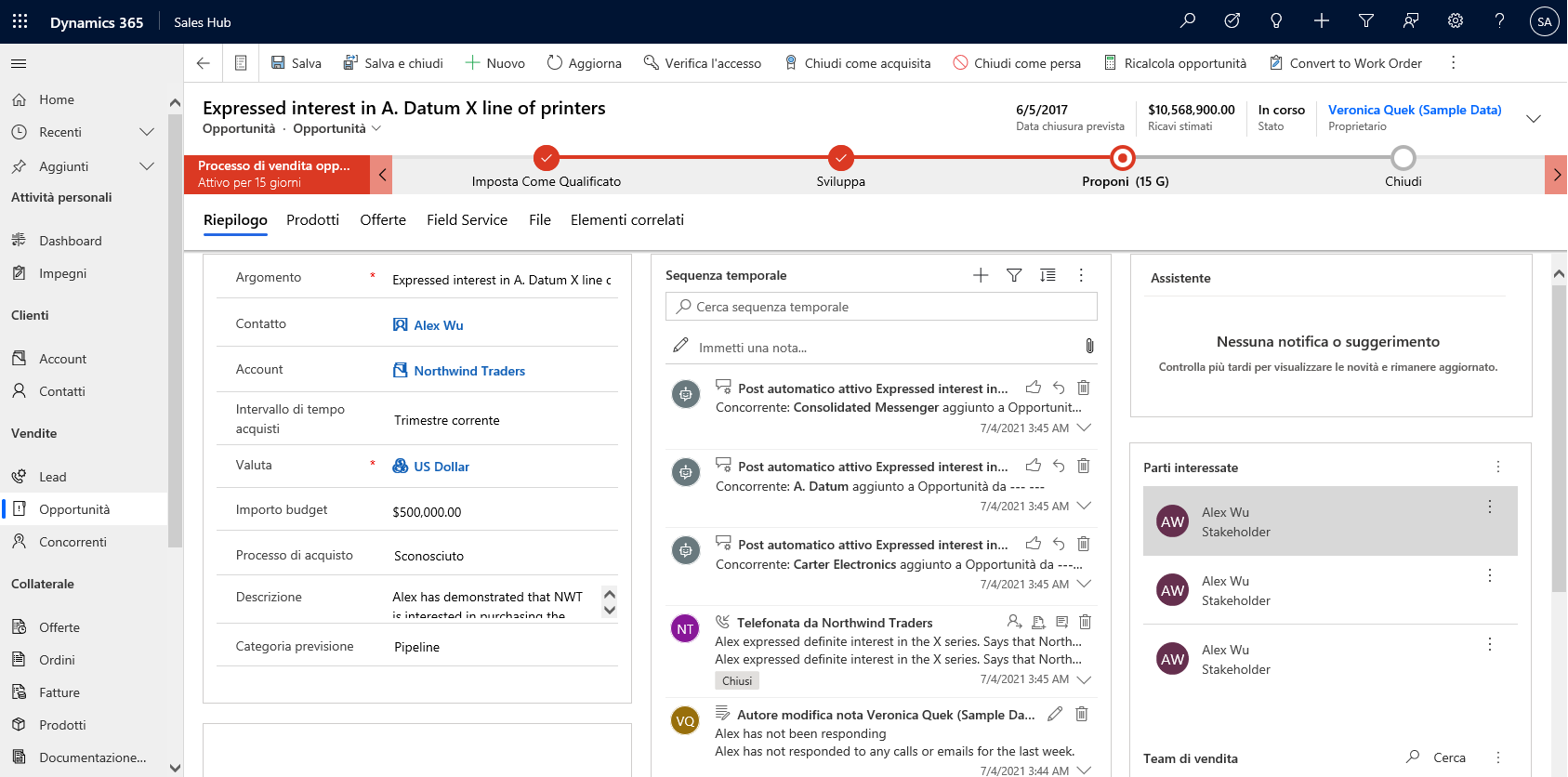Open the Northwind Traders account link
The image size is (1568, 777).
pos(469,371)
